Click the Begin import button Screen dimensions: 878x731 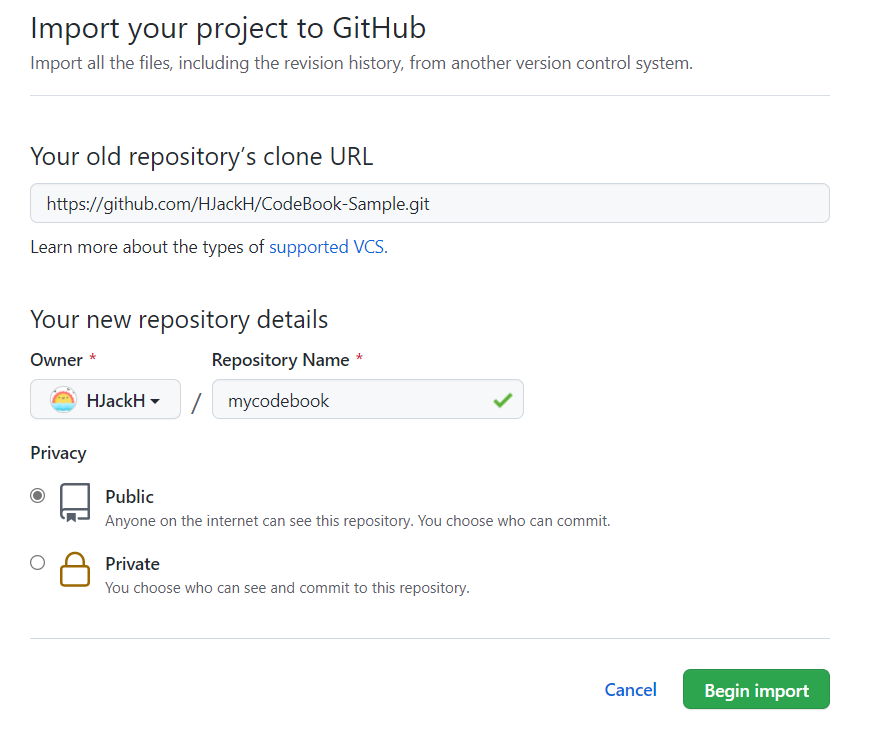click(756, 689)
